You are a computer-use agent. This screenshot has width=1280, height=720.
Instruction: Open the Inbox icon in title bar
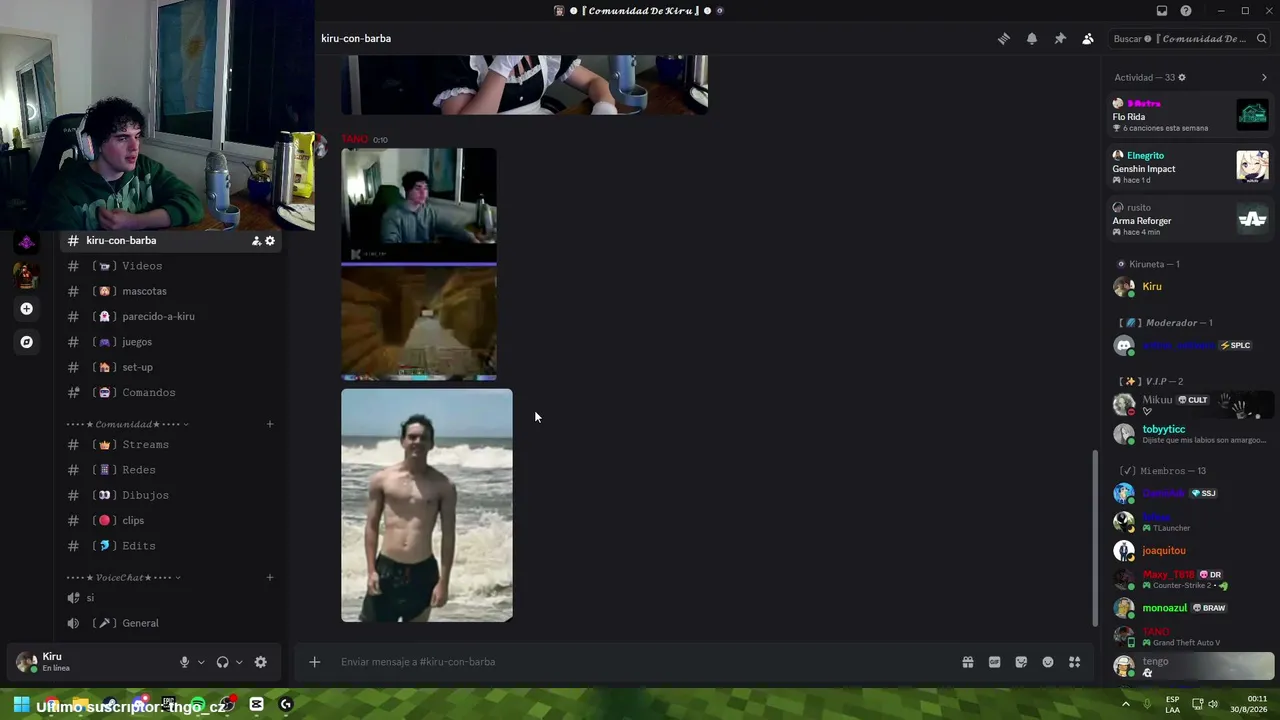click(x=1162, y=11)
